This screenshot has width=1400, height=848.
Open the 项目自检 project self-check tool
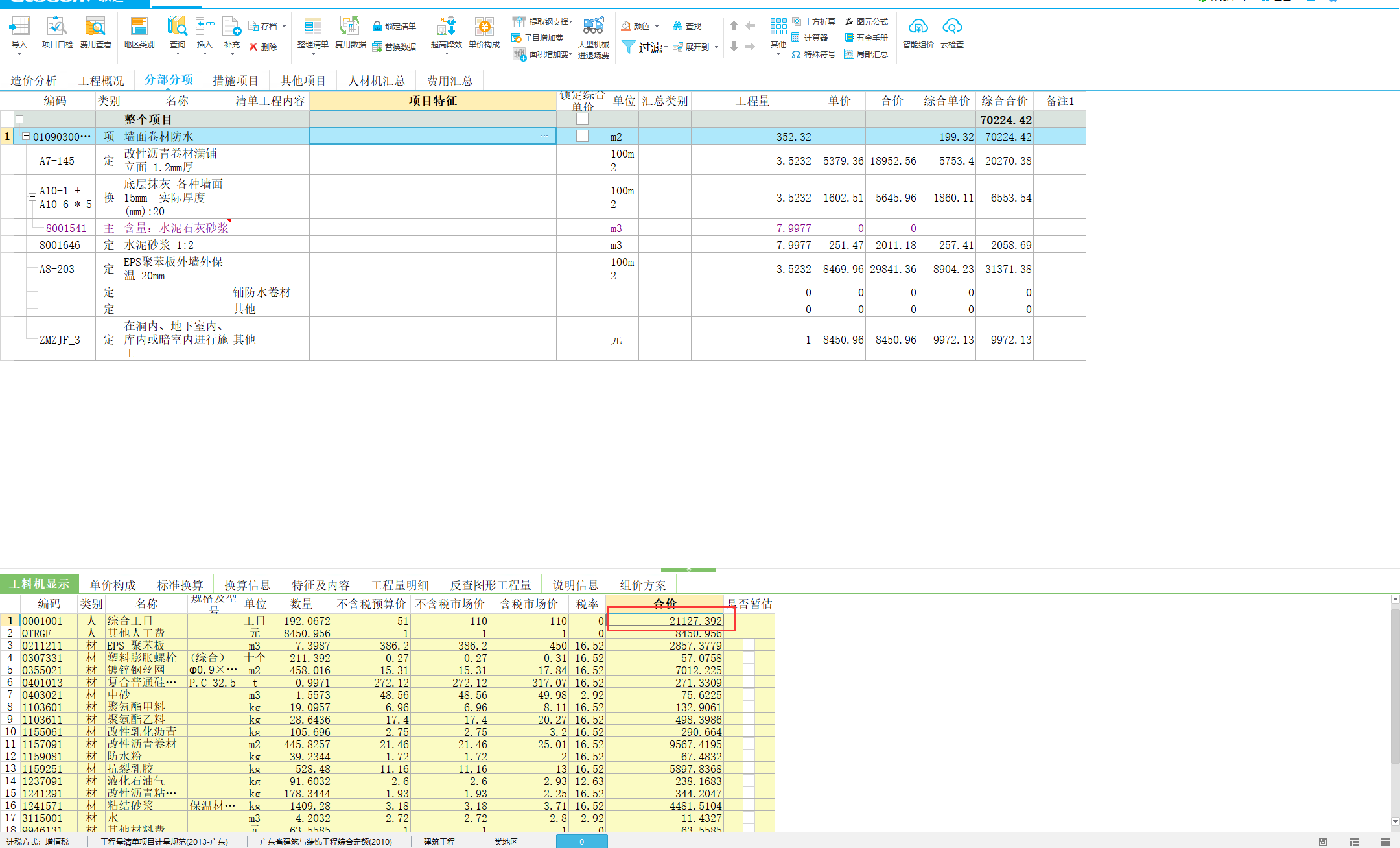[x=57, y=32]
